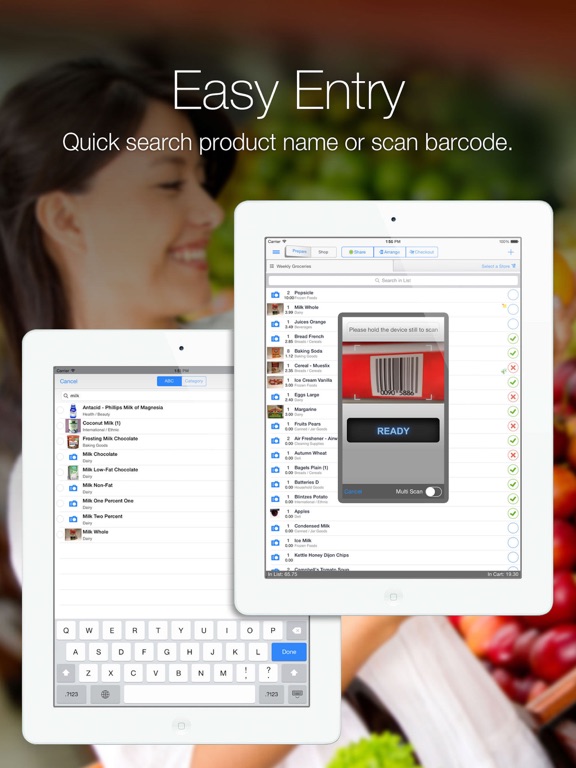This screenshot has height=768, width=576.
Task: Select the ABC sort tab
Action: pyautogui.click(x=169, y=381)
